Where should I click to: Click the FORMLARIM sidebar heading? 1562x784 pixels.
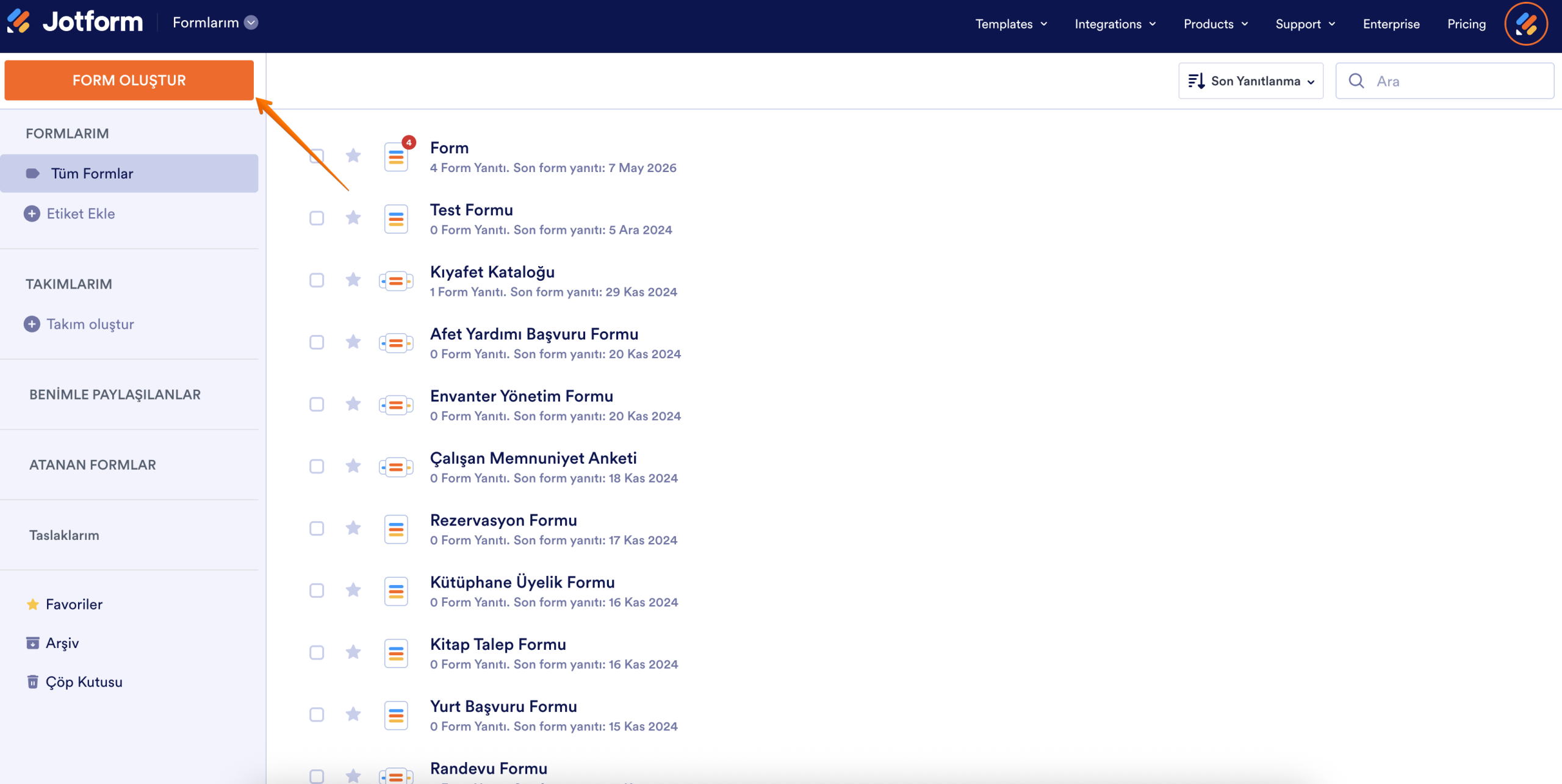(67, 134)
